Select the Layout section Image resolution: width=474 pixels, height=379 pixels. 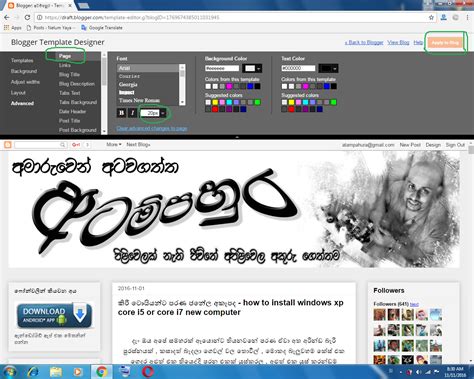click(18, 92)
